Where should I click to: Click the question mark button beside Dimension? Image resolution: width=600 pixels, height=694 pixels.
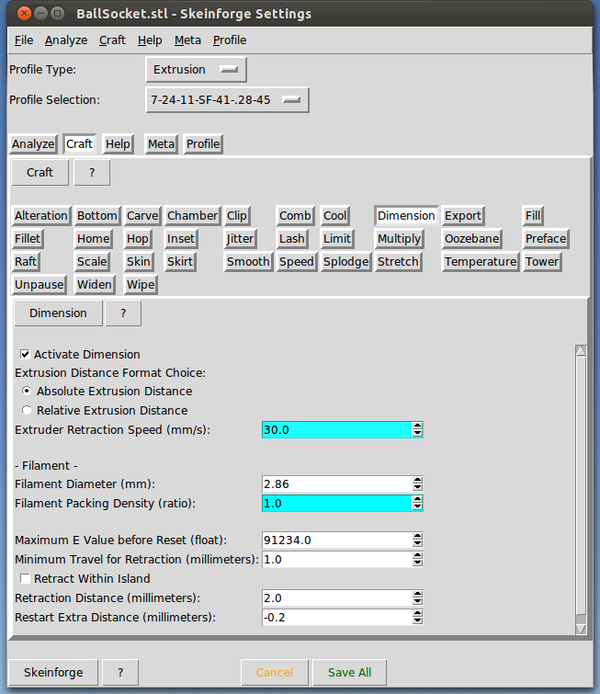(123, 313)
